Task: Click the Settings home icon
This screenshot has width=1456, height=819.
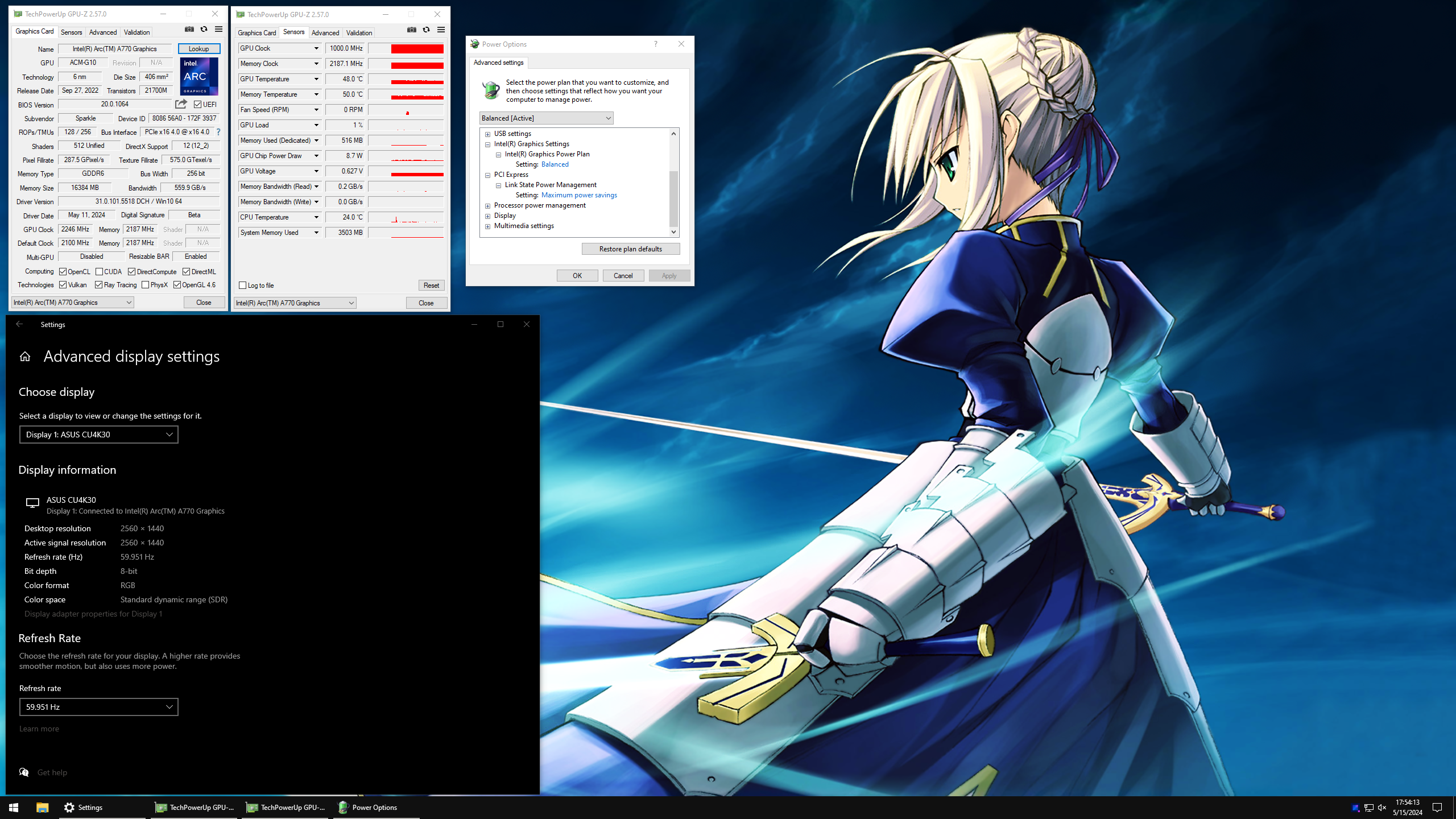Action: point(25,357)
